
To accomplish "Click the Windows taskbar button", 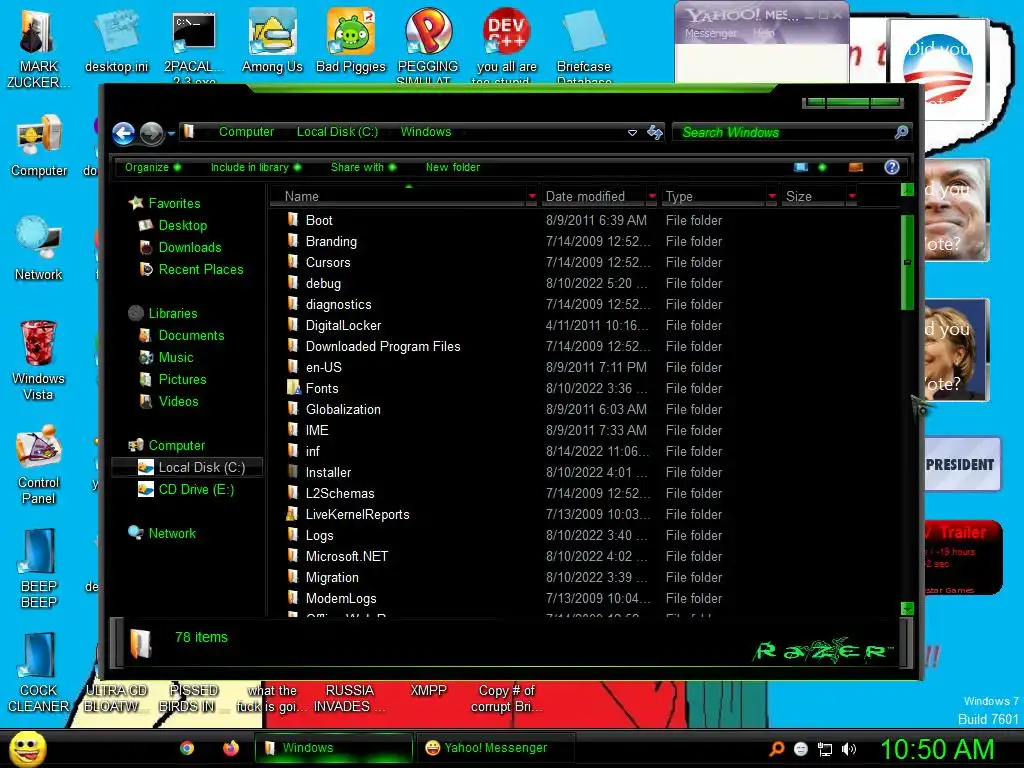I will [334, 748].
